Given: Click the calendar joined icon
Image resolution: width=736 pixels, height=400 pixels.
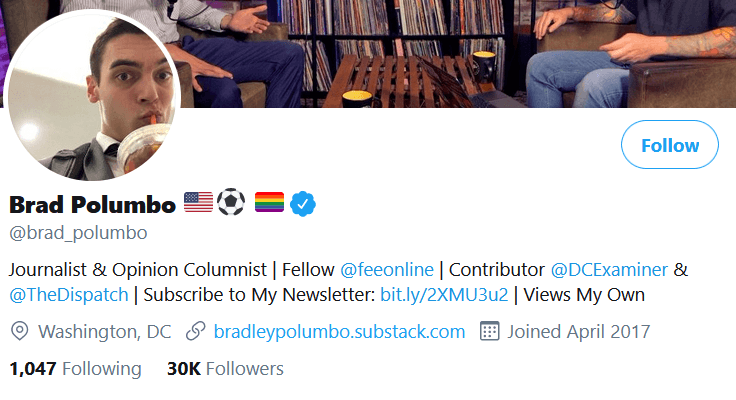Looking at the screenshot, I should (490, 331).
